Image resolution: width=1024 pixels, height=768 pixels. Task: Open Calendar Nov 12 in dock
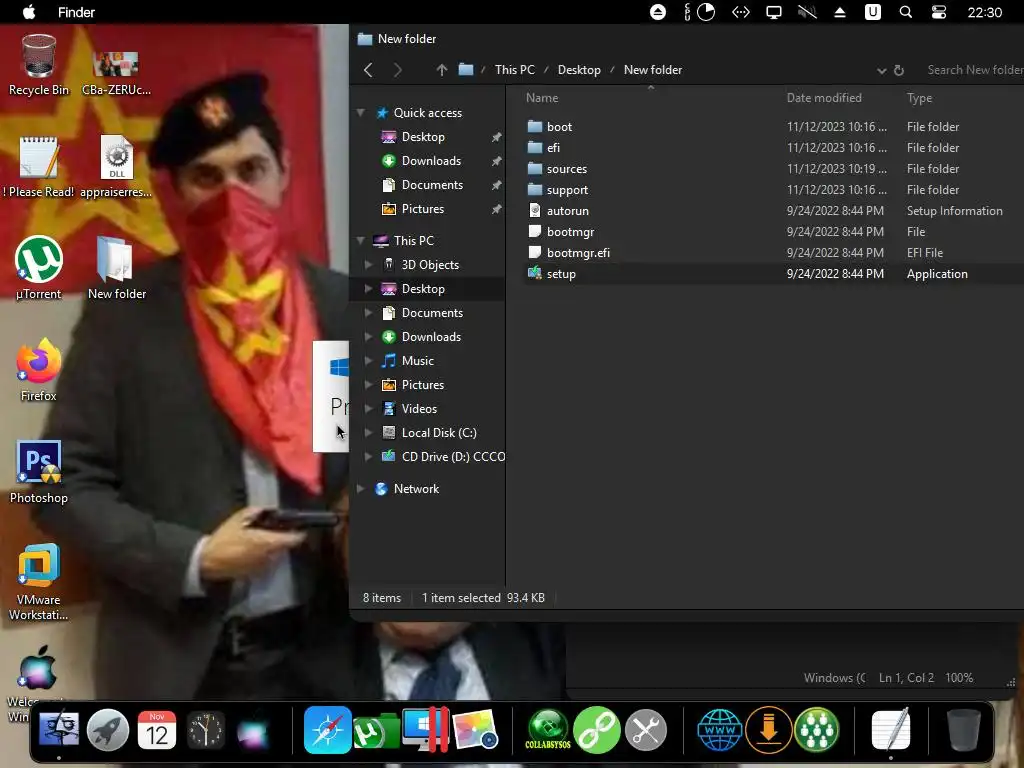tap(157, 729)
